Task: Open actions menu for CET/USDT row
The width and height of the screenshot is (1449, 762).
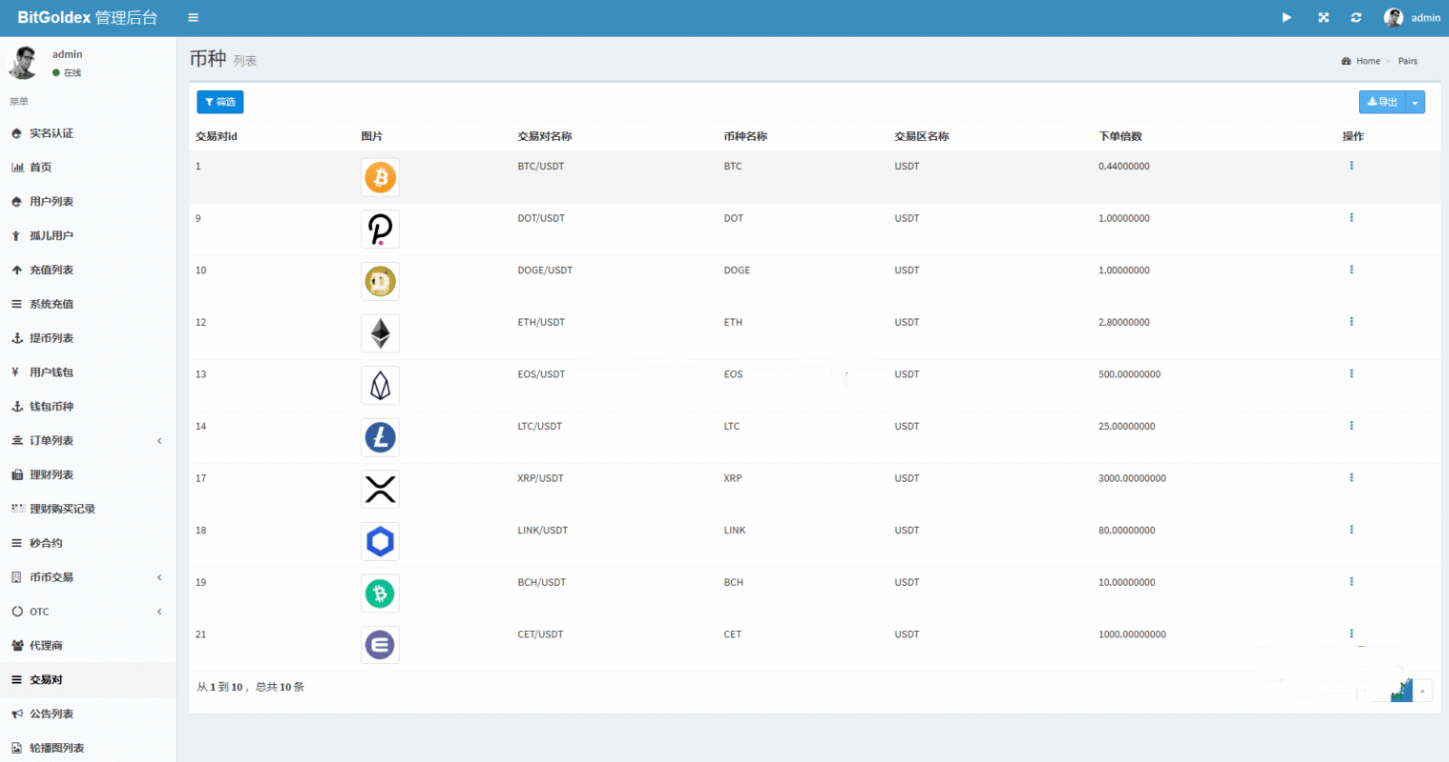Action: pyautogui.click(x=1351, y=634)
